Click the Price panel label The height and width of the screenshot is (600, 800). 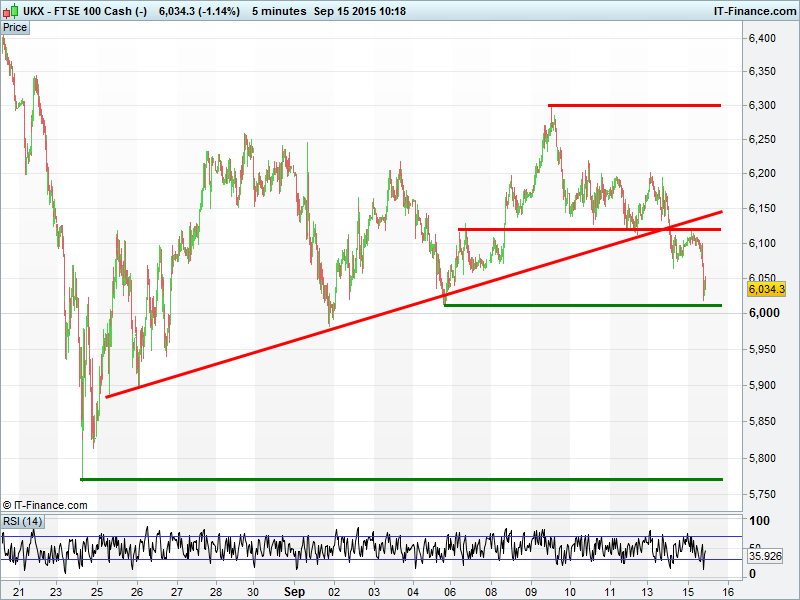pos(15,27)
